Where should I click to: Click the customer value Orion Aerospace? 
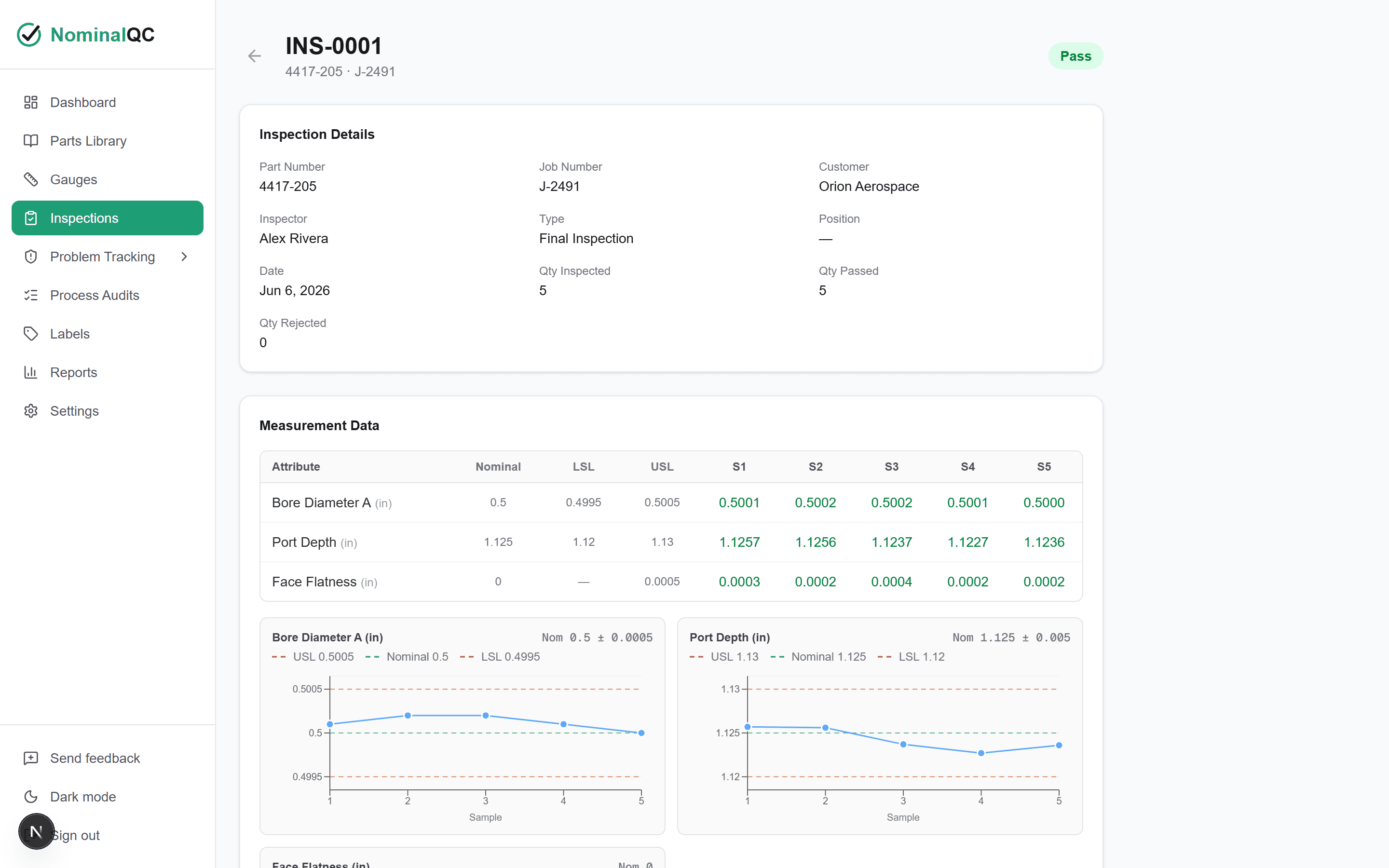click(x=869, y=186)
